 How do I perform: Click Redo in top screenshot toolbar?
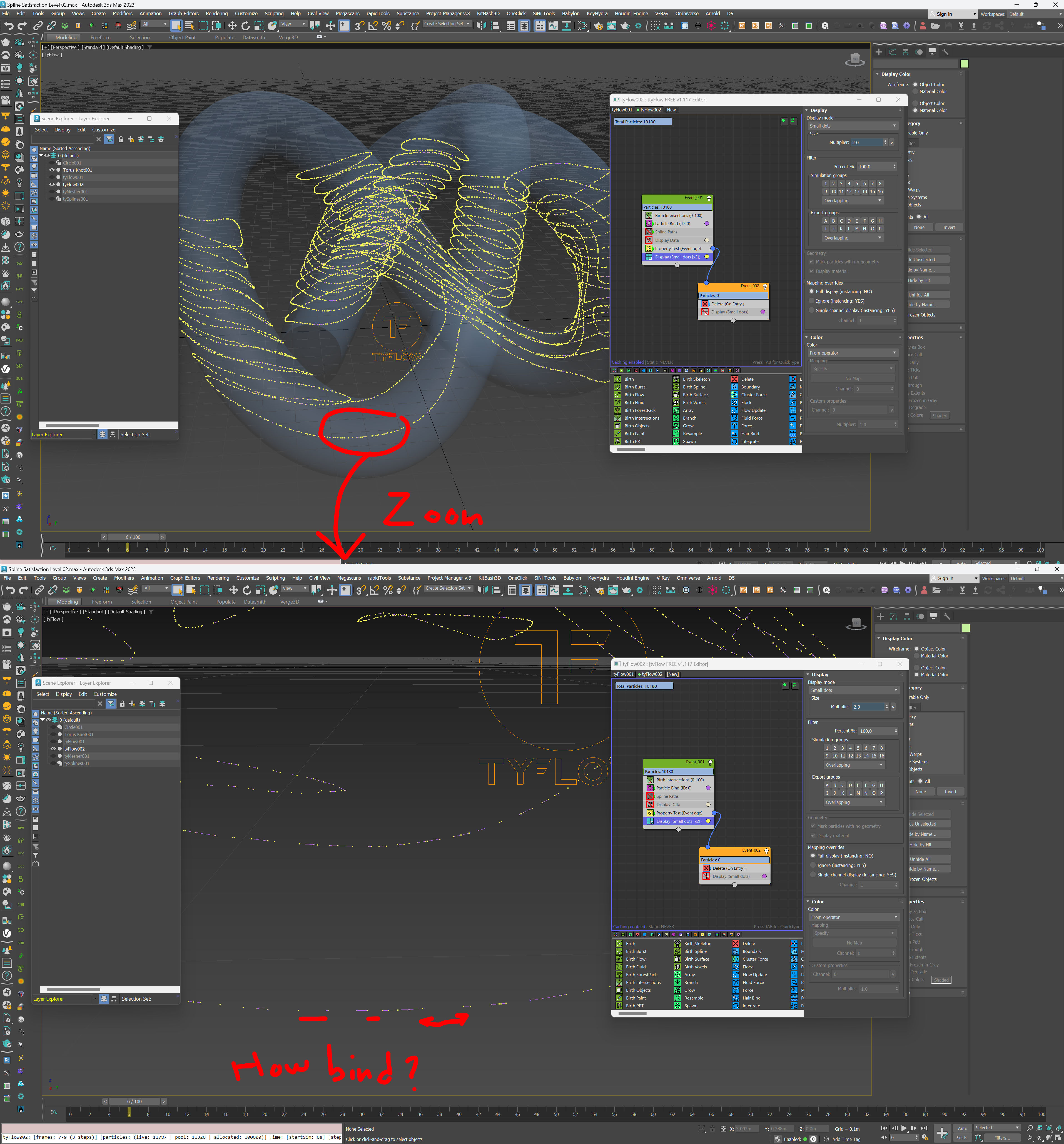point(23,26)
